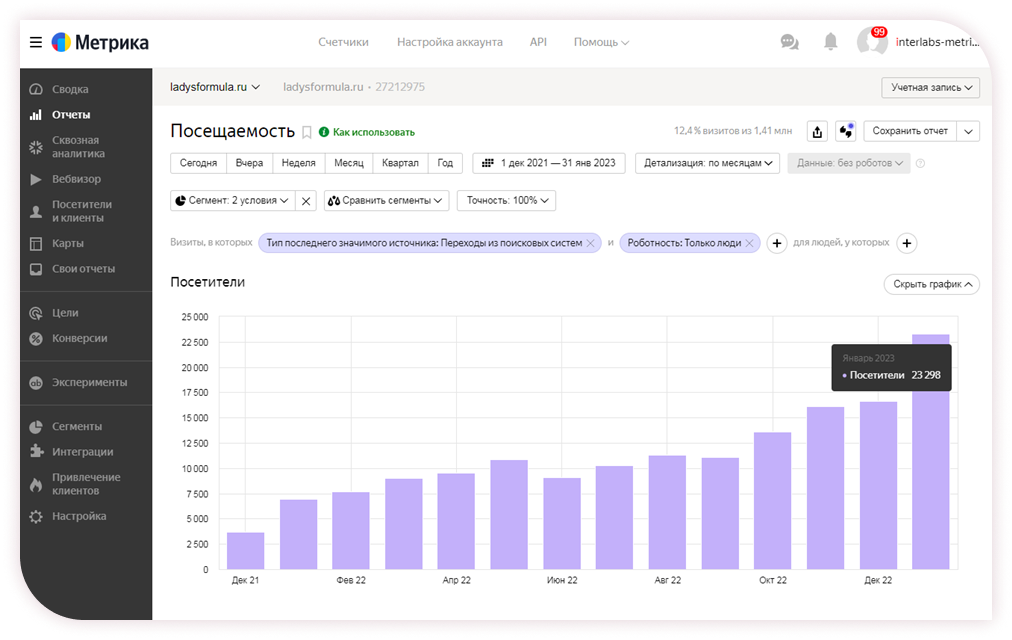Open the Сравнить сегменты dropdown
Viewport: 1012px width, 640px height.
tap(387, 201)
